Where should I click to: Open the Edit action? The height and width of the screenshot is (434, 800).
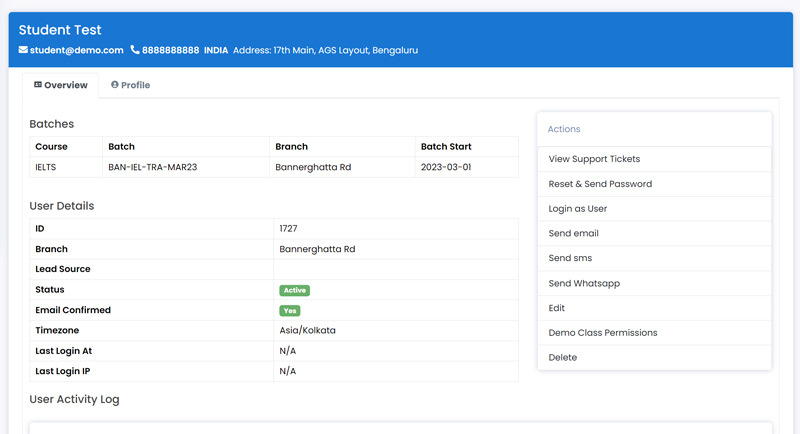(x=654, y=308)
